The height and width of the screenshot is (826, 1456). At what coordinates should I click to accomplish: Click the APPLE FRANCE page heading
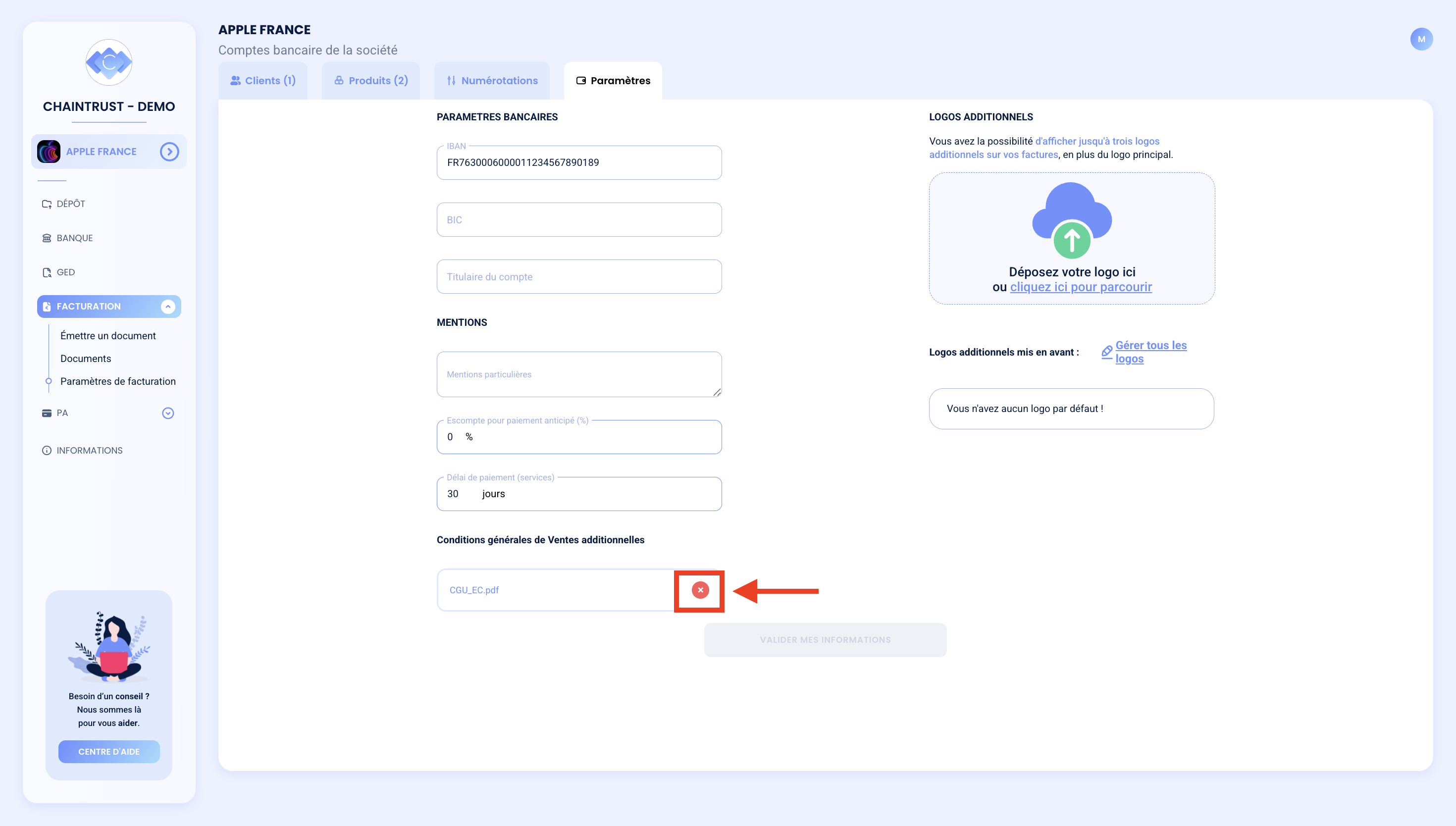(x=264, y=30)
